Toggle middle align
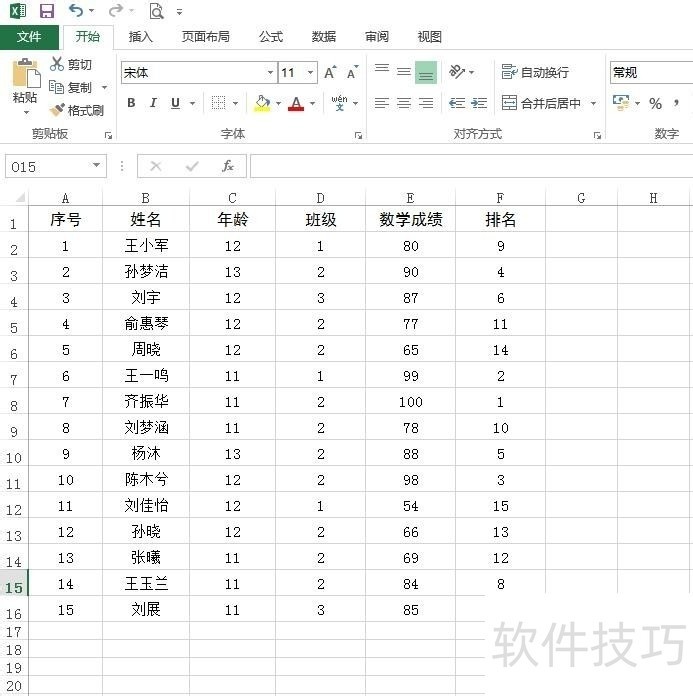Image resolution: width=693 pixels, height=696 pixels. (404, 71)
